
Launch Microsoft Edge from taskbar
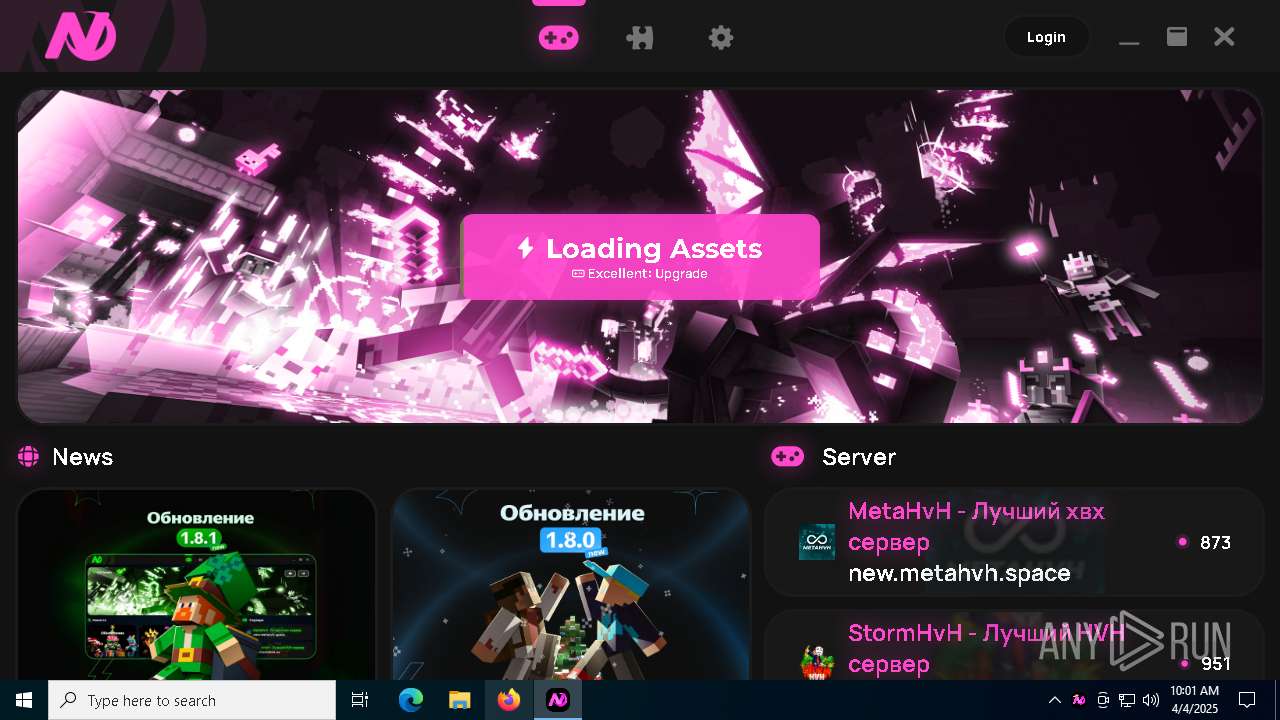(x=411, y=700)
